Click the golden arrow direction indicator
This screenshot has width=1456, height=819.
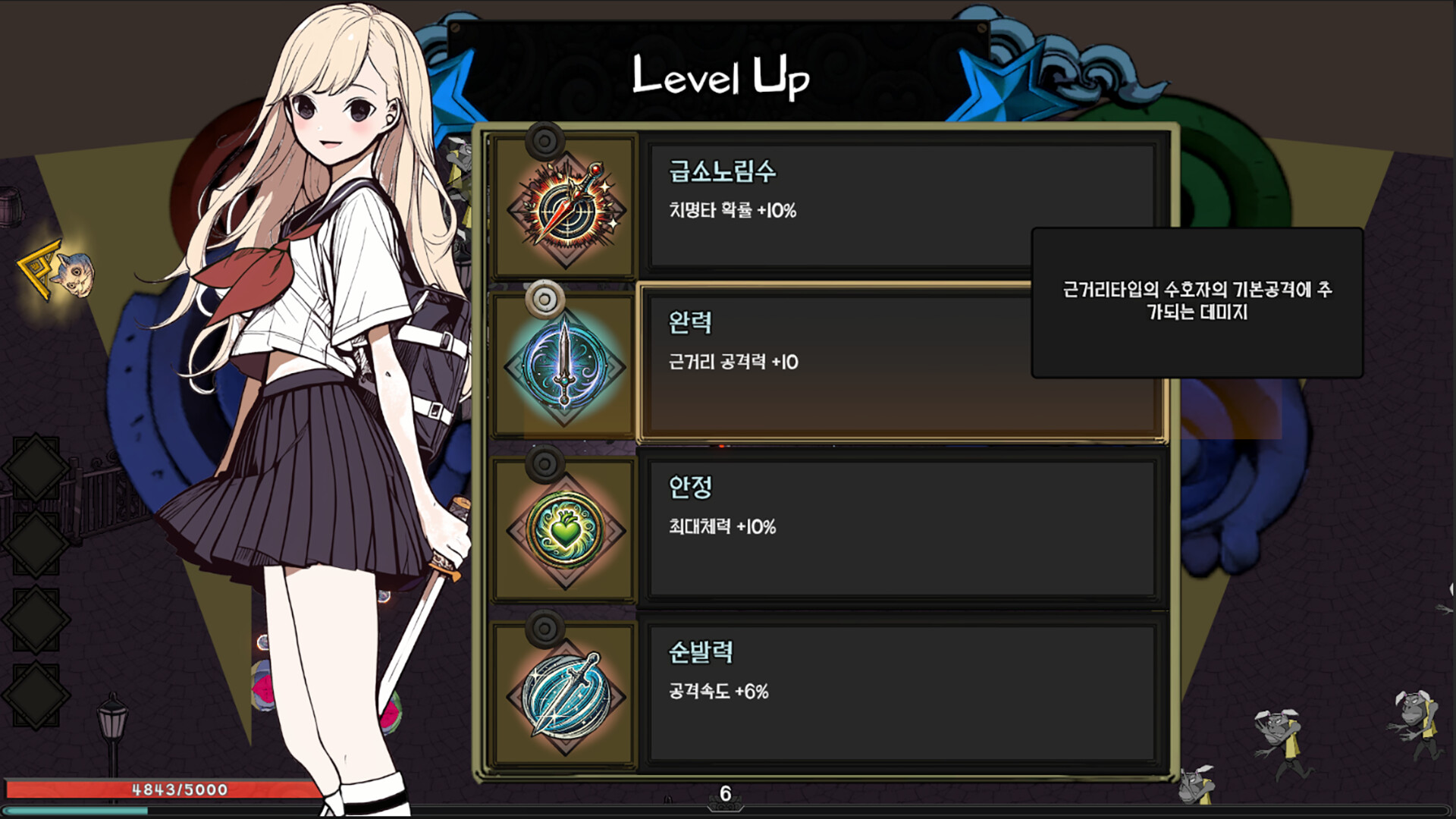[x=38, y=269]
